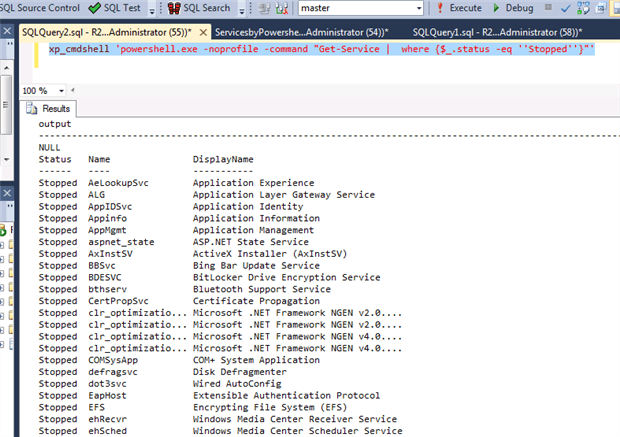This screenshot has height=437, width=620.
Task: Click the green Debug play icon
Action: (x=496, y=8)
